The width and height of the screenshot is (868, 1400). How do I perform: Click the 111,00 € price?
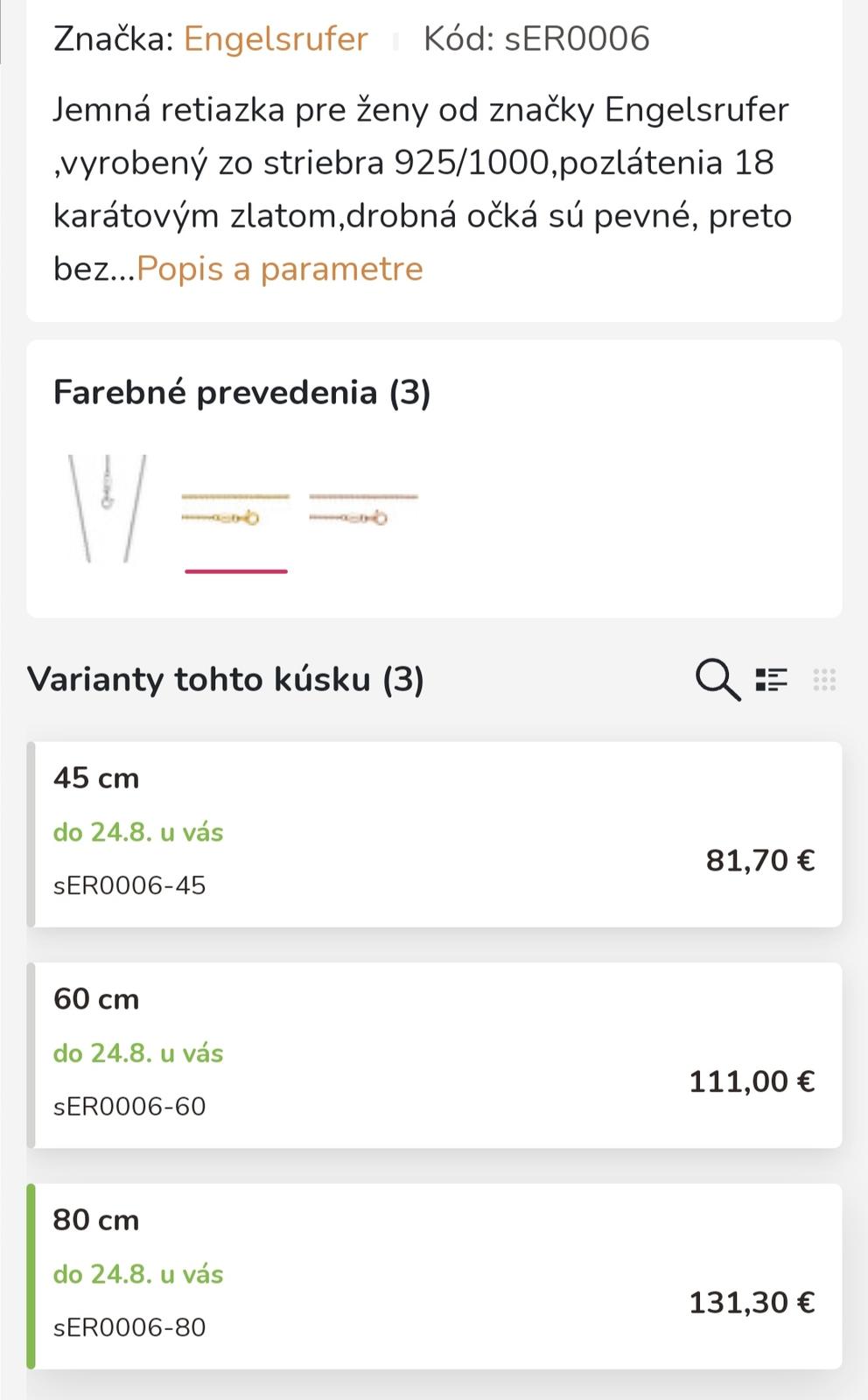pos(752,1082)
